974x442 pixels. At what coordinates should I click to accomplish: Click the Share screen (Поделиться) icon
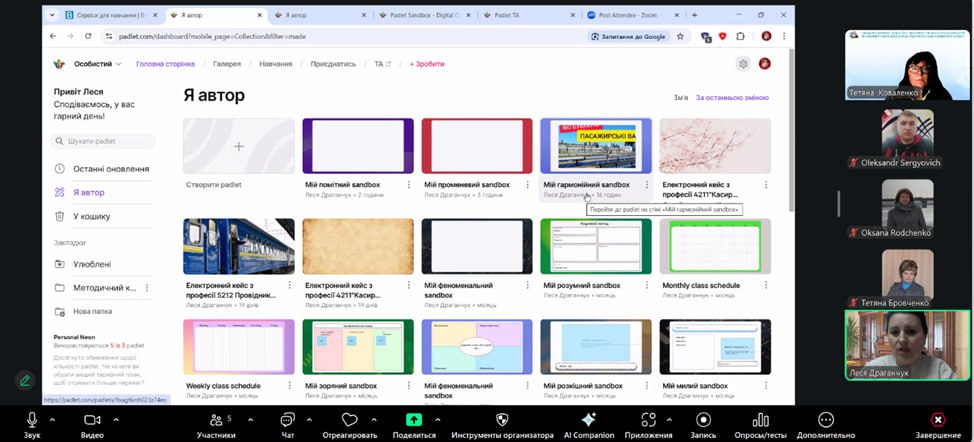click(413, 420)
